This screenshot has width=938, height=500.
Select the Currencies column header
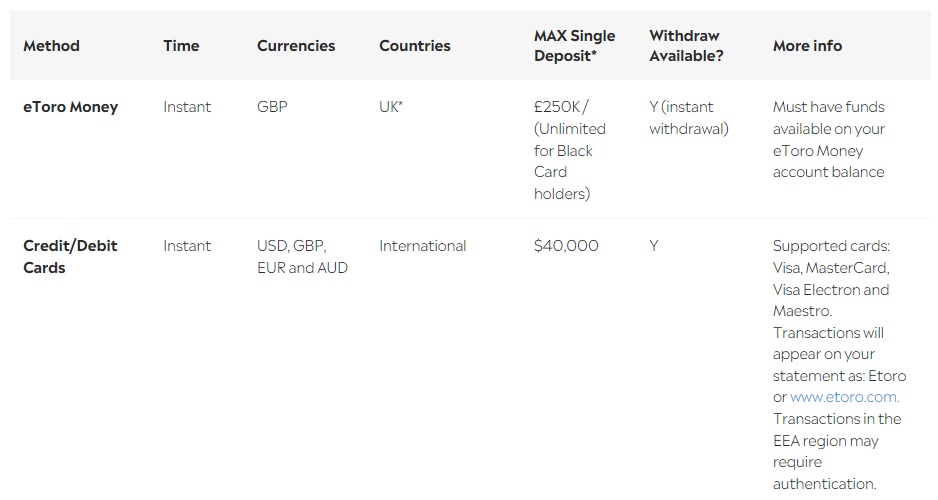pyautogui.click(x=296, y=46)
